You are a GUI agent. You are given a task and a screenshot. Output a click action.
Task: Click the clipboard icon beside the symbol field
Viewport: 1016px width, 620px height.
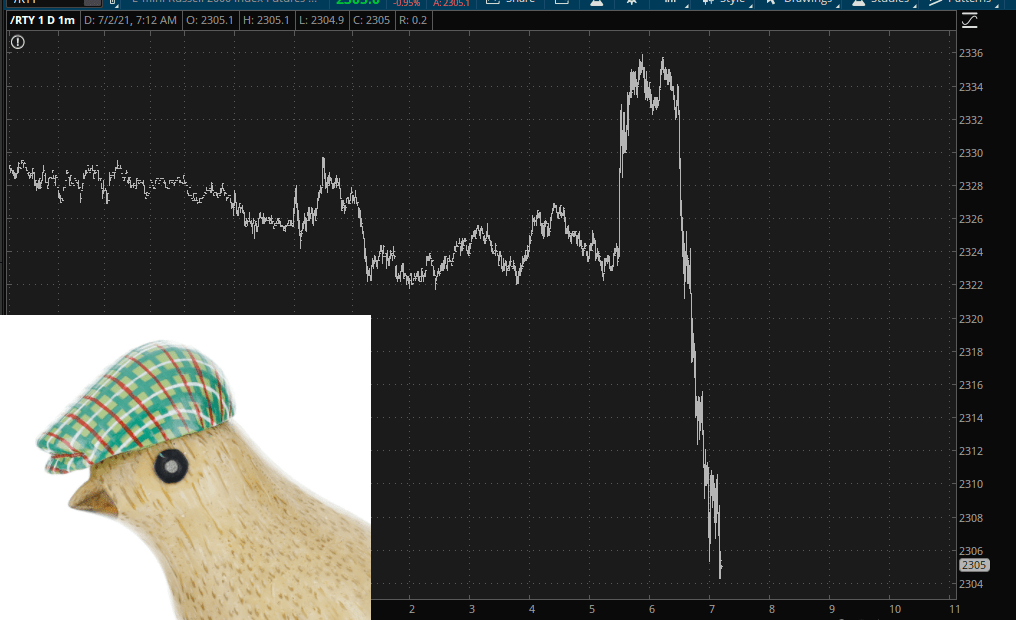coord(113,3)
